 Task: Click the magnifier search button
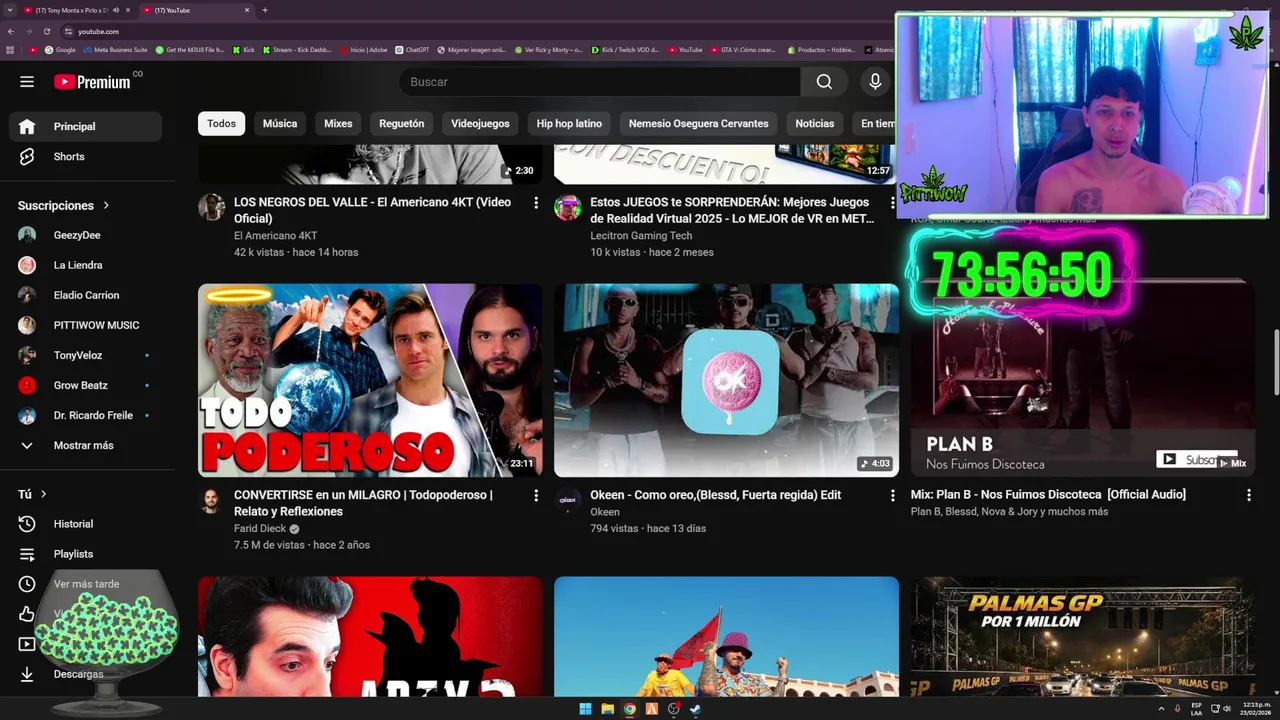click(x=824, y=82)
